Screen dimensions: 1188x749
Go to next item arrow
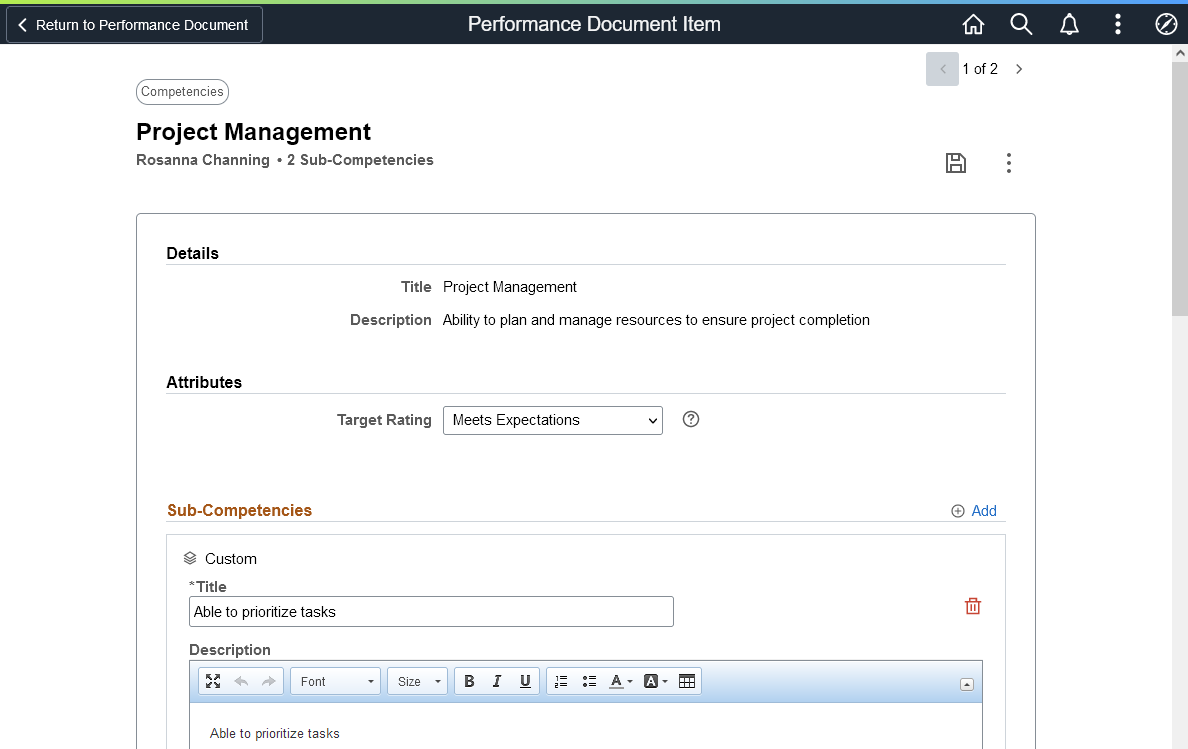tap(1019, 69)
